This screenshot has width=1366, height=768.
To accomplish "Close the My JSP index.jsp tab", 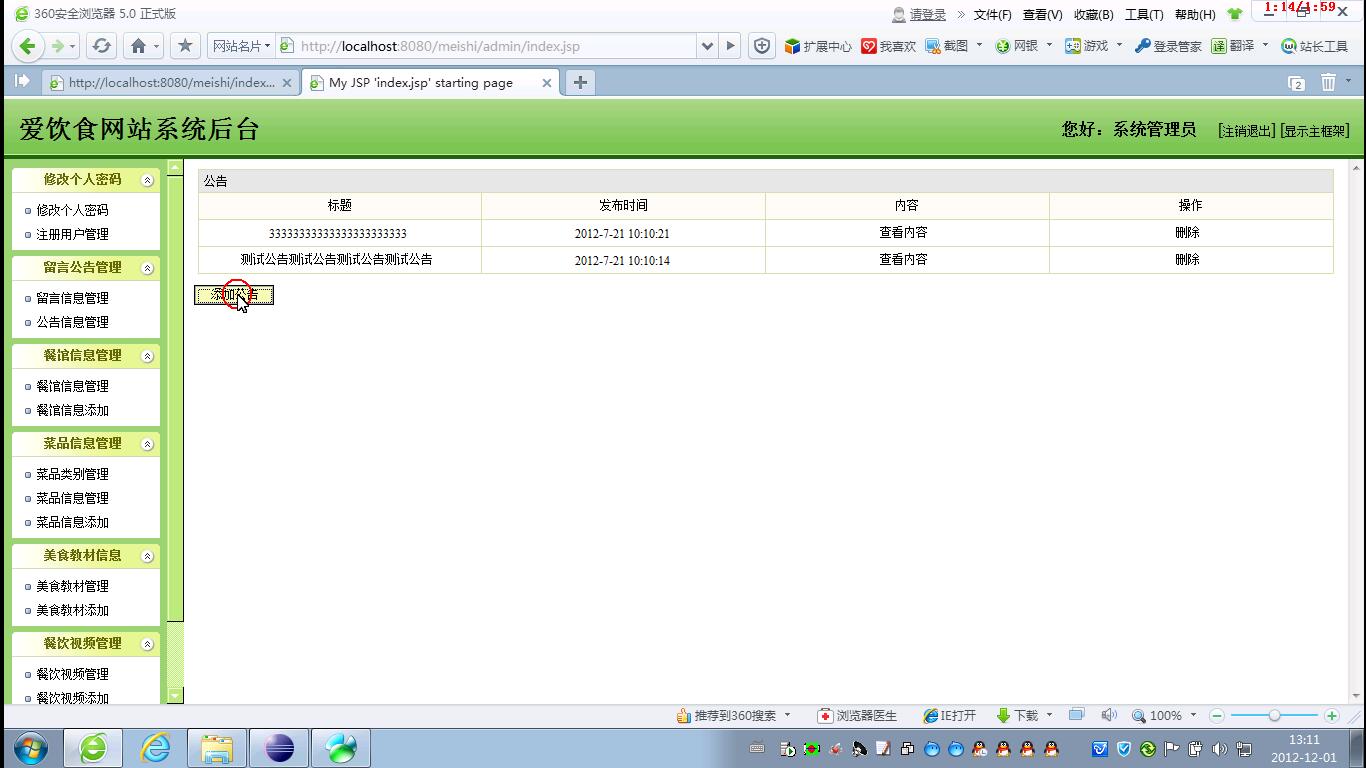I will click(547, 83).
